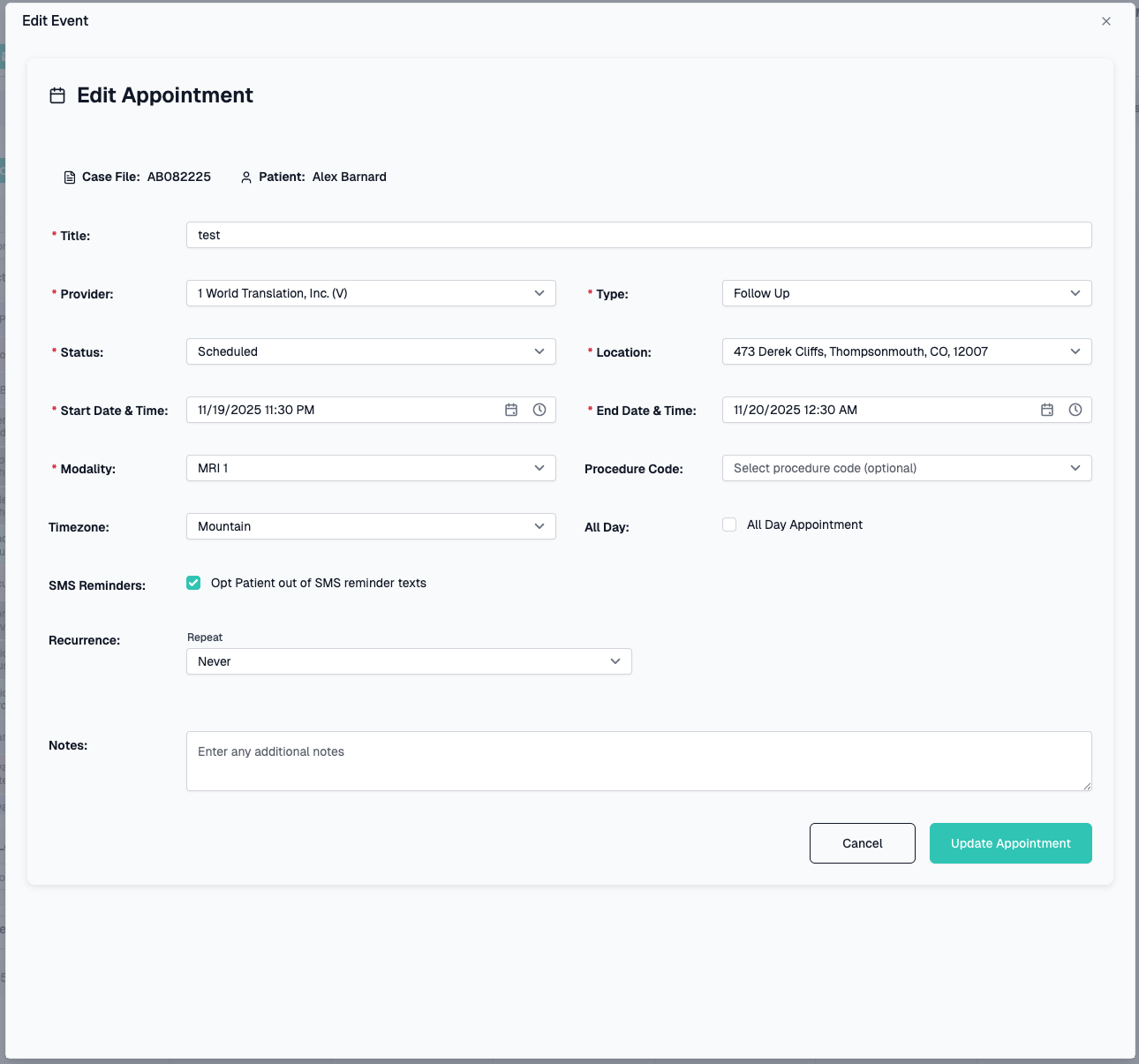This screenshot has height=1064, width=1139.
Task: Open the End Date calendar picker icon
Action: (1047, 410)
